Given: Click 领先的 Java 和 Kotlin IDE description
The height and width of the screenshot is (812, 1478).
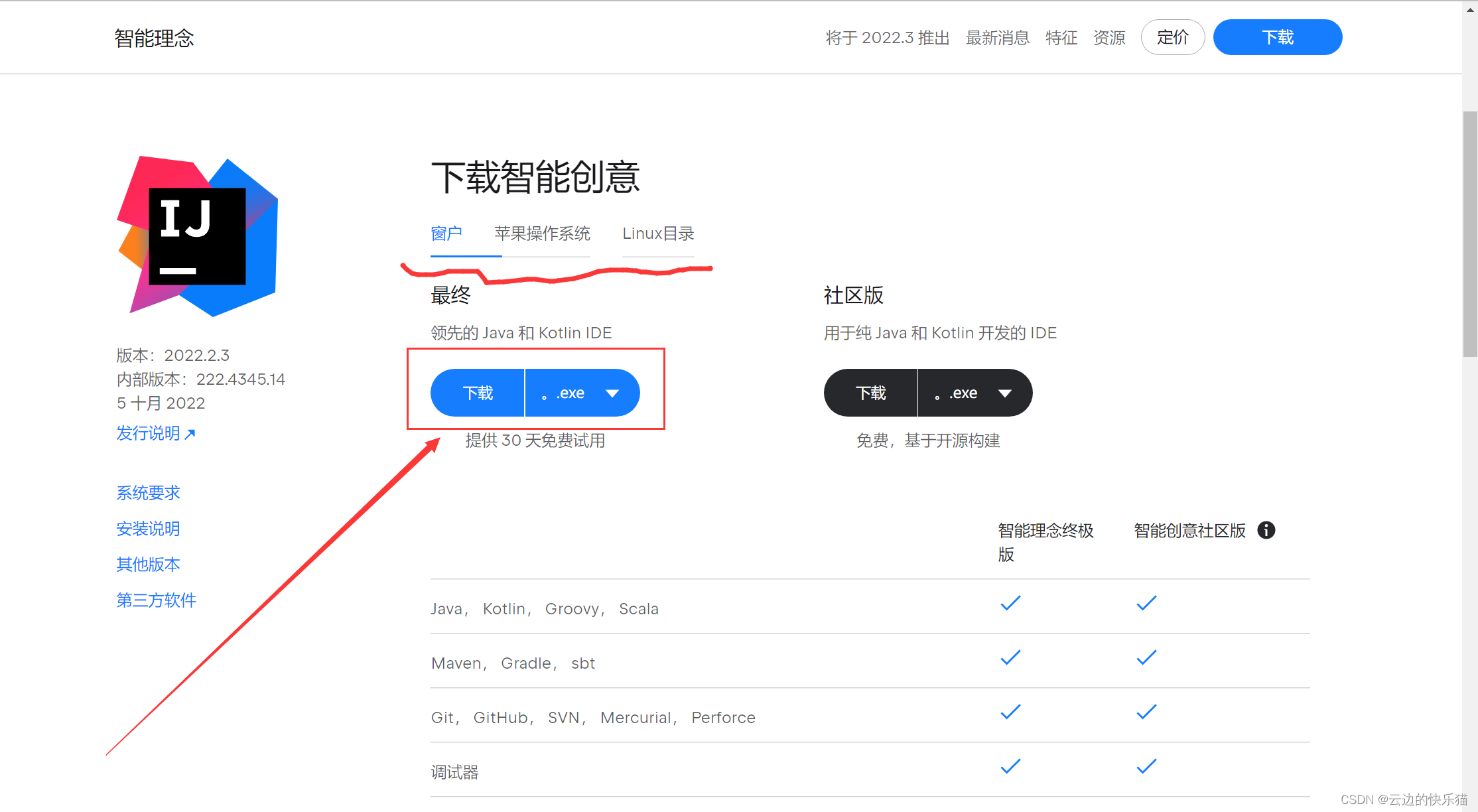Looking at the screenshot, I should (x=521, y=333).
